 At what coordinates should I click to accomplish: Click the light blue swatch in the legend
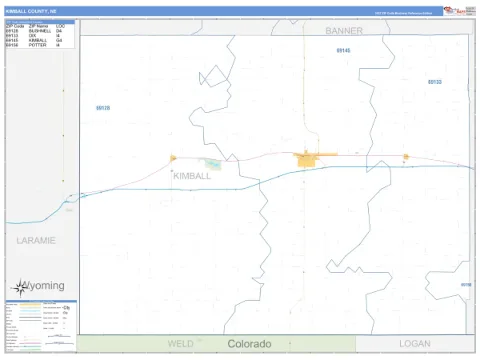[30, 311]
